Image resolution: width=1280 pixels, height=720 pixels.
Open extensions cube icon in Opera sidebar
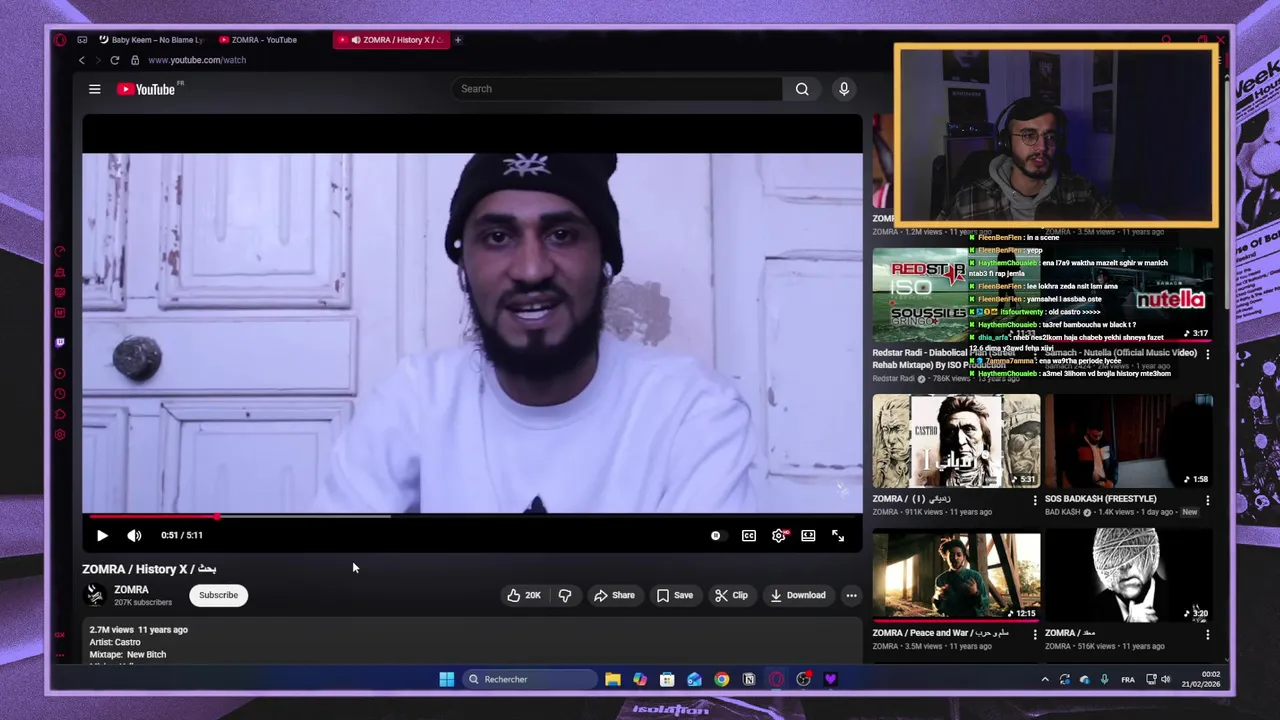coord(60,414)
